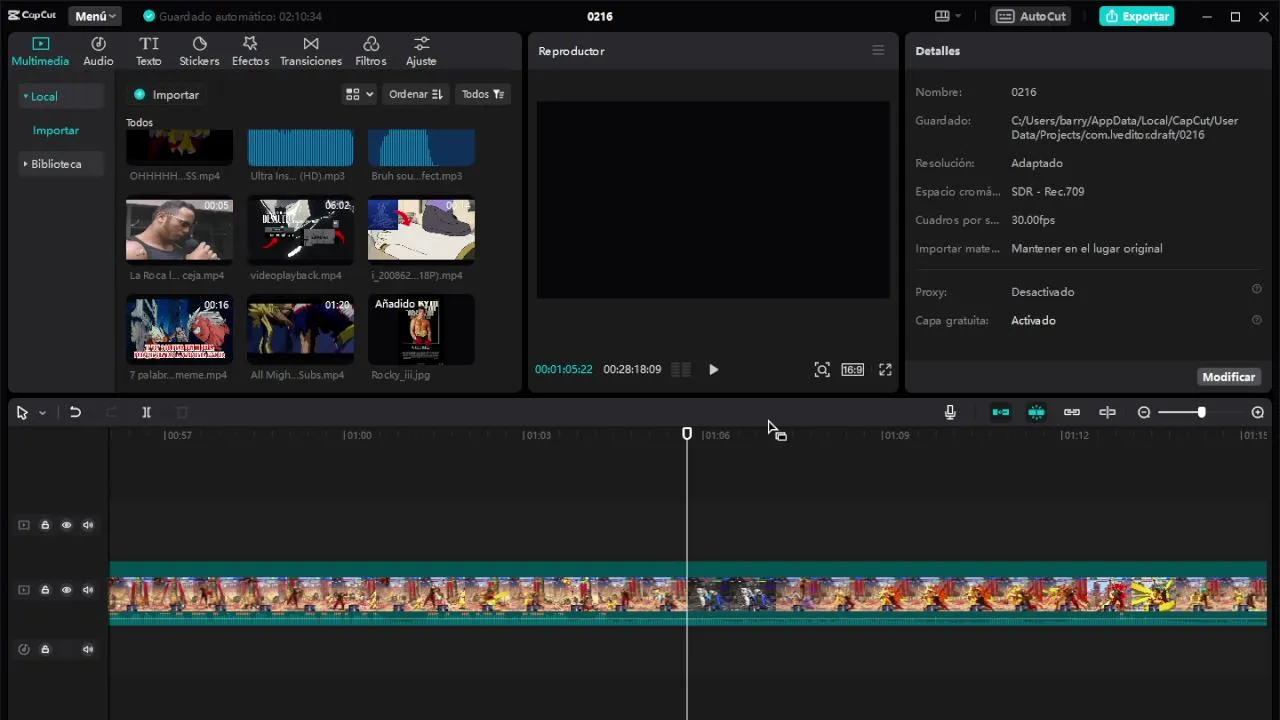Image resolution: width=1280 pixels, height=720 pixels.
Task: Click the play button in the player
Action: click(x=713, y=369)
